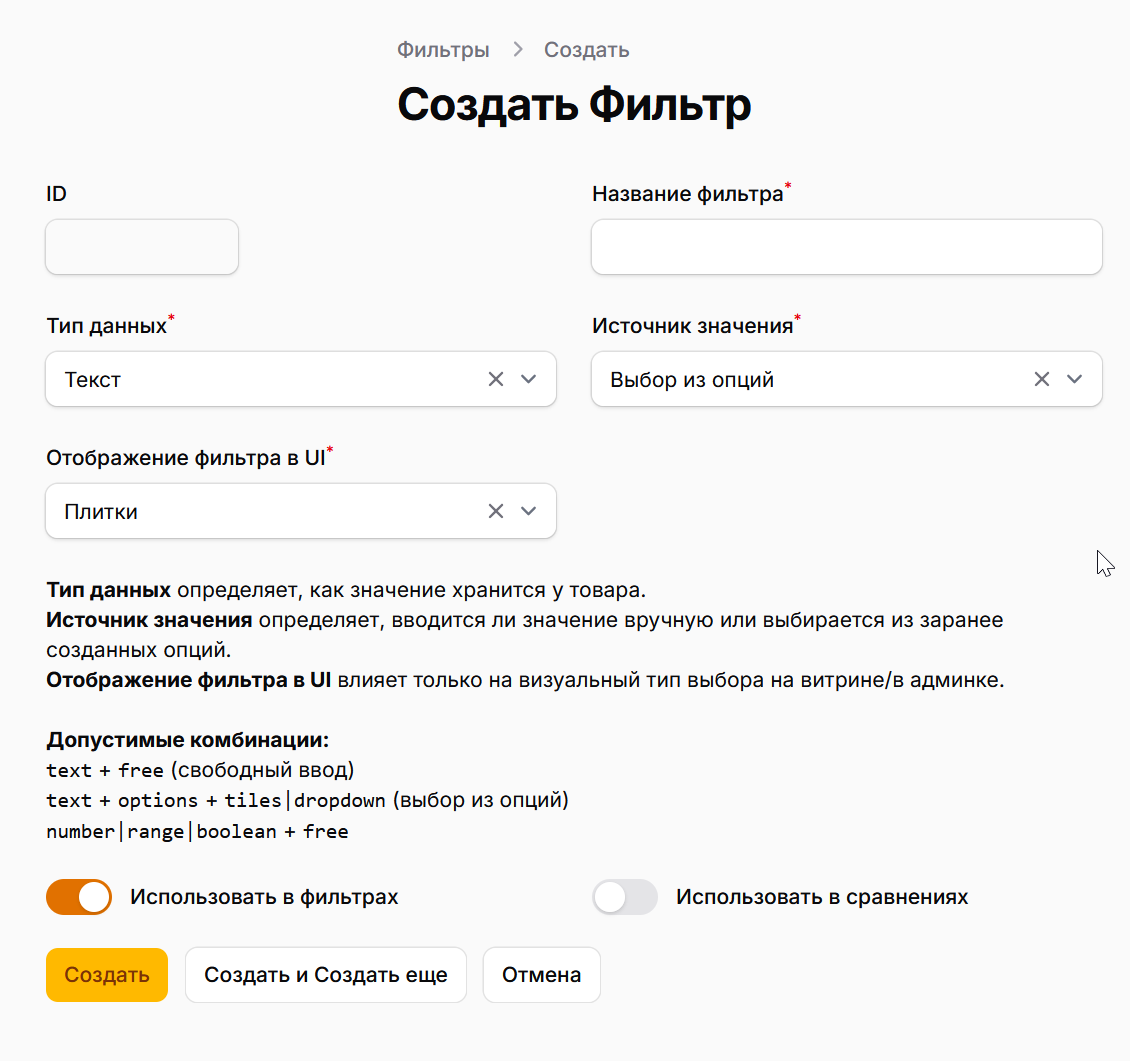Click Создать in the breadcrumb trail
1130x1061 pixels.
point(585,49)
